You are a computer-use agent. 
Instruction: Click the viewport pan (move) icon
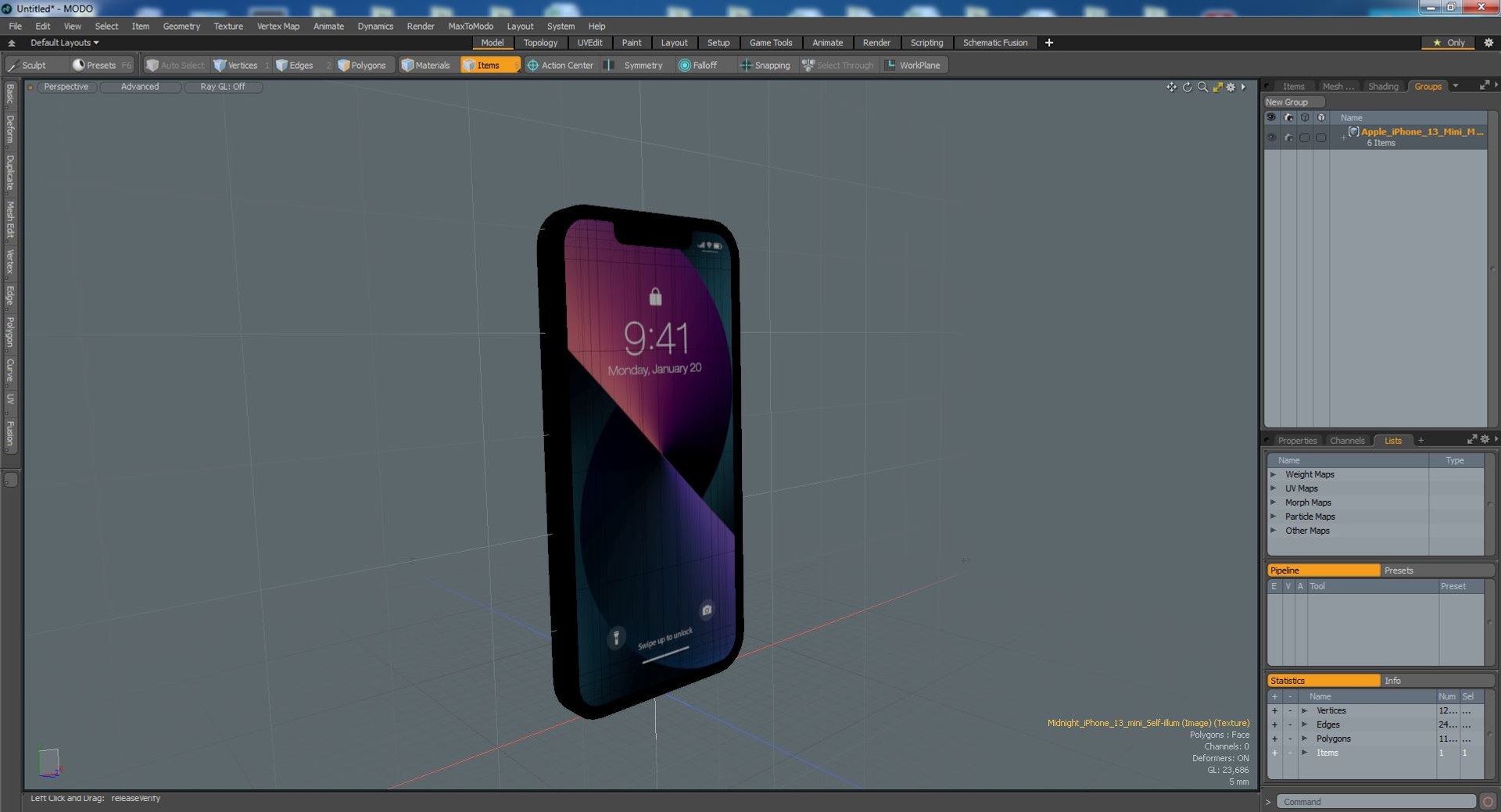click(1171, 87)
